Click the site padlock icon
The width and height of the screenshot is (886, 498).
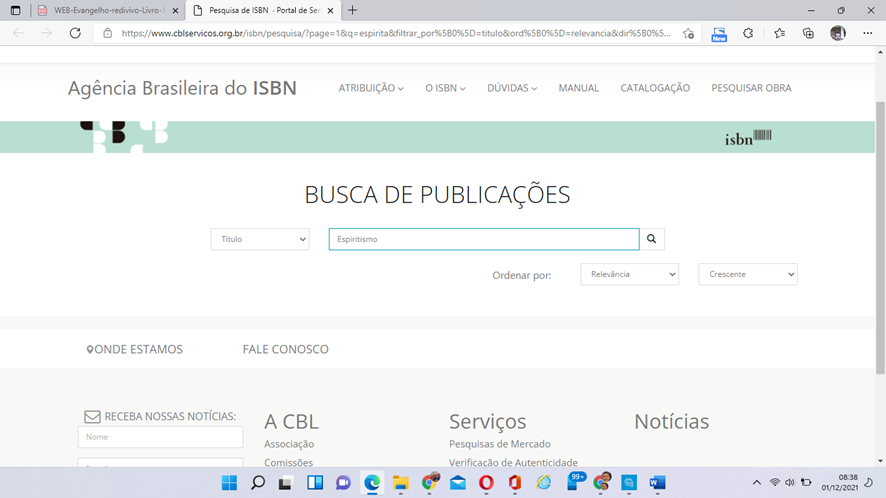[x=107, y=33]
